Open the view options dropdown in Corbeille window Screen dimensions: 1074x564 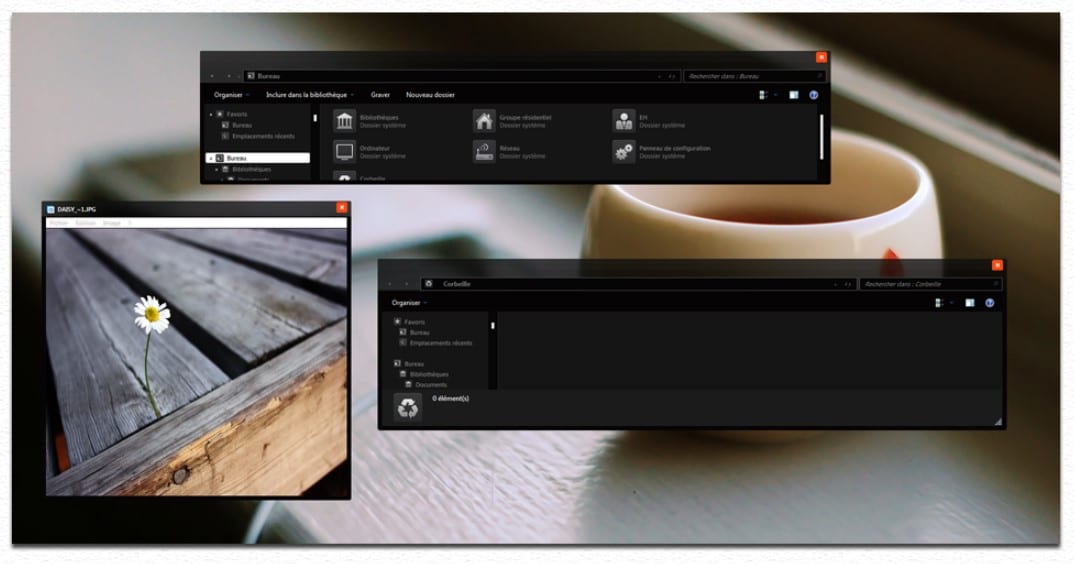tap(952, 303)
